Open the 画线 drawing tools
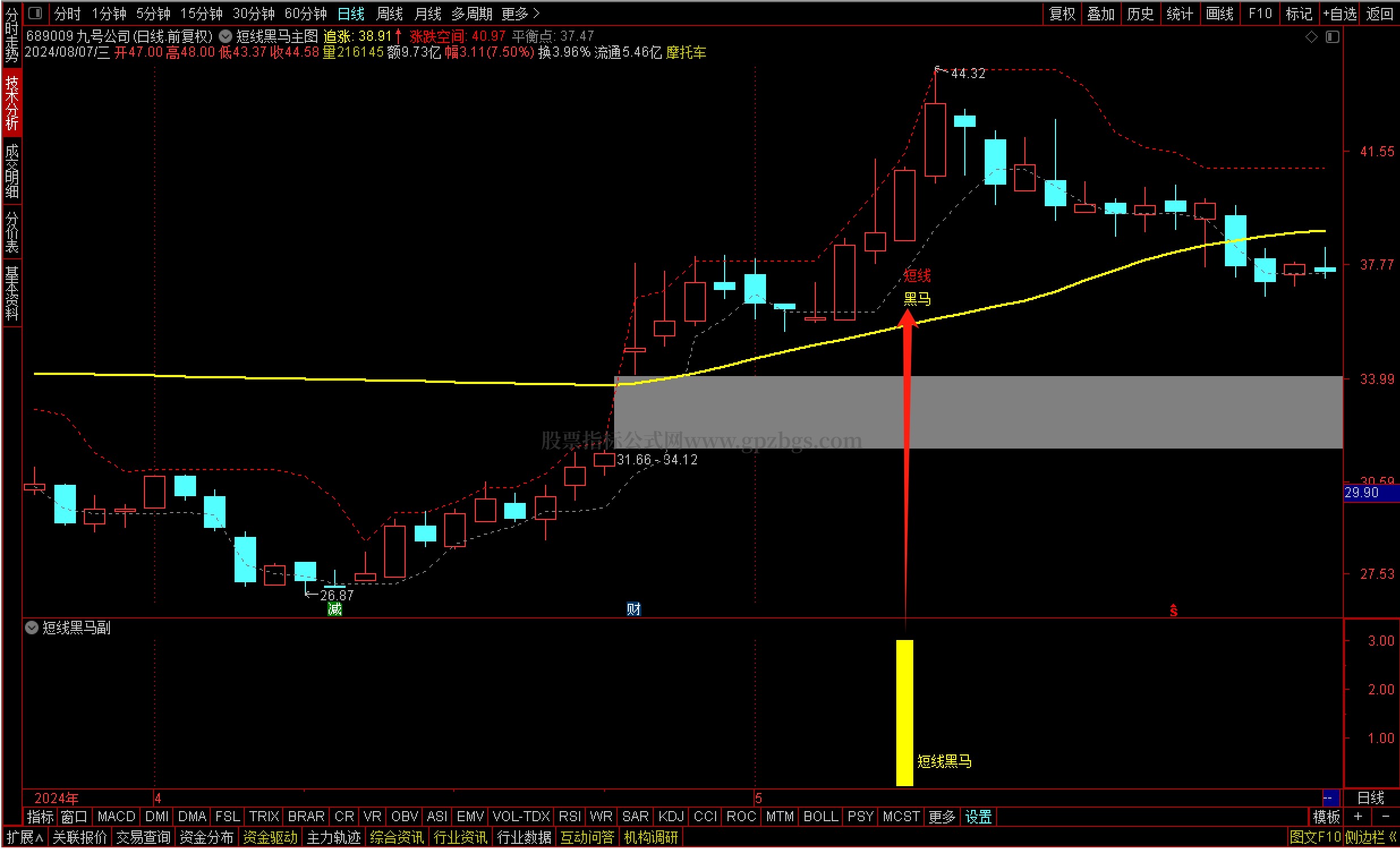Screen dimensions: 1400x849 1219,13
